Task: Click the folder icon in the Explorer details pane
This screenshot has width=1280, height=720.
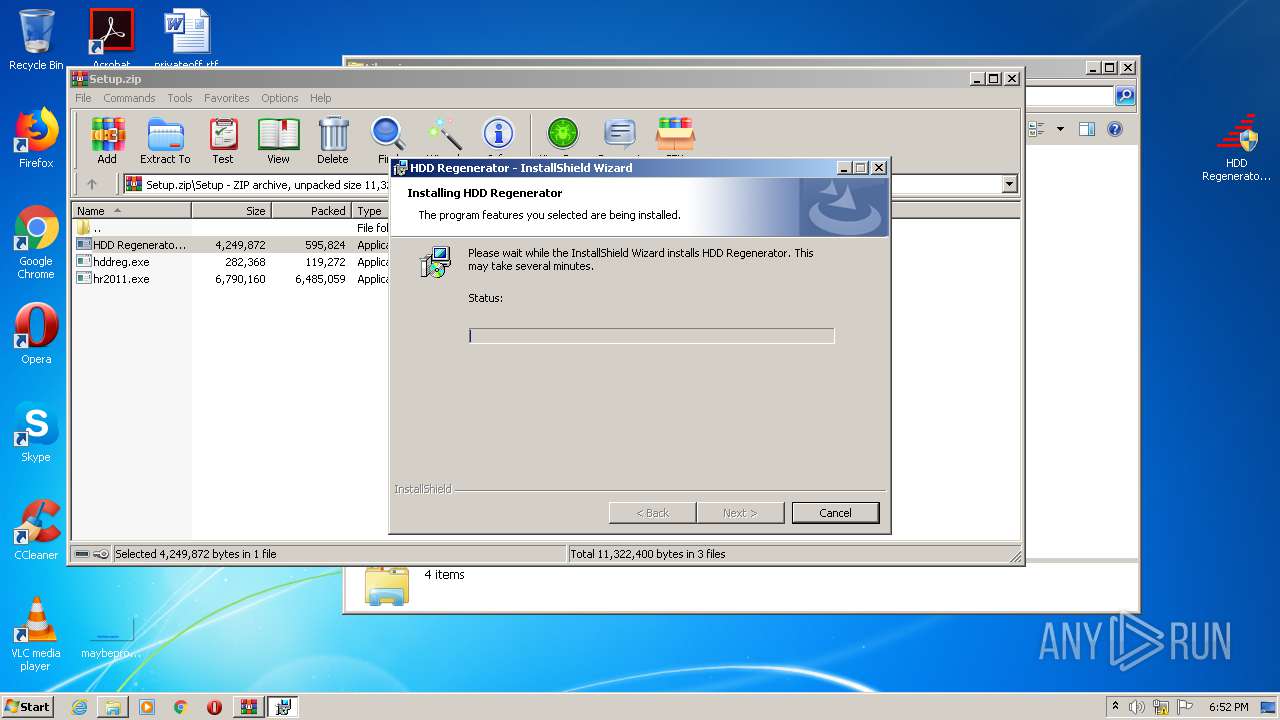Action: point(387,585)
